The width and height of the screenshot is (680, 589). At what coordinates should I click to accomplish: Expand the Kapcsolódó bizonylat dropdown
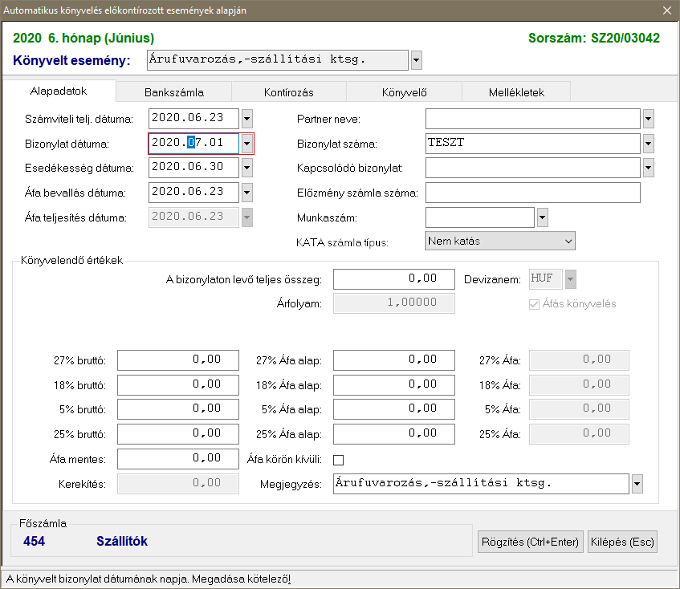(x=648, y=167)
